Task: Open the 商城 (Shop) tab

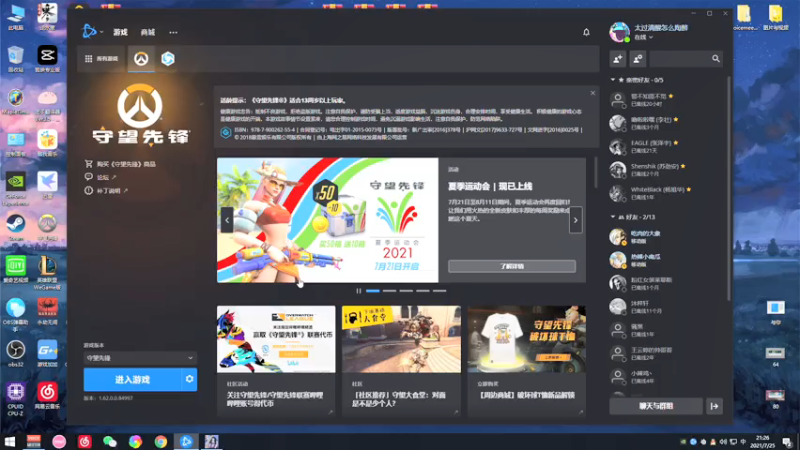Action: point(148,32)
